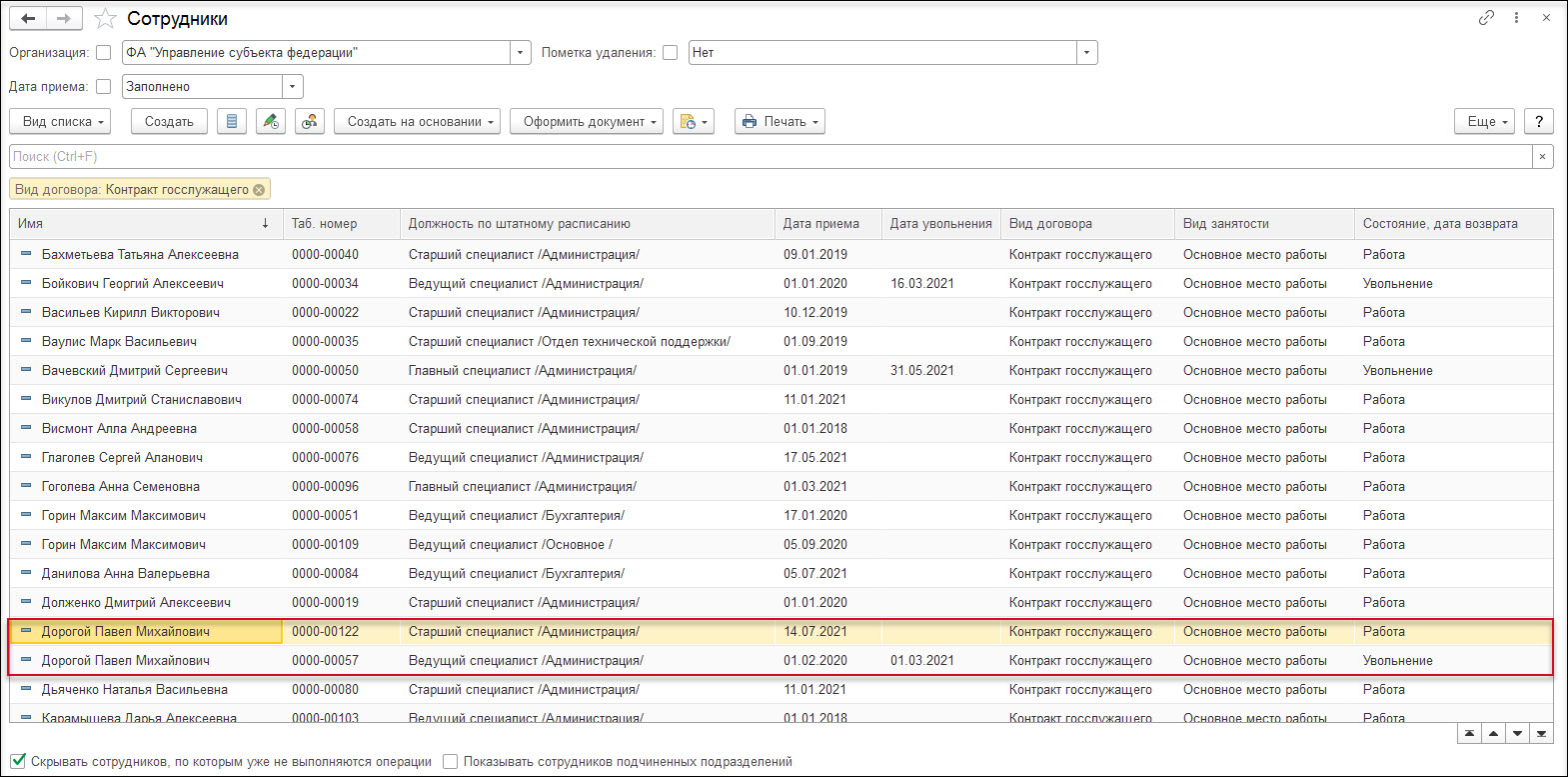Click the row icon for Ваулис Марк Васильевич
Screen dimensions: 1568x777
tap(26, 341)
